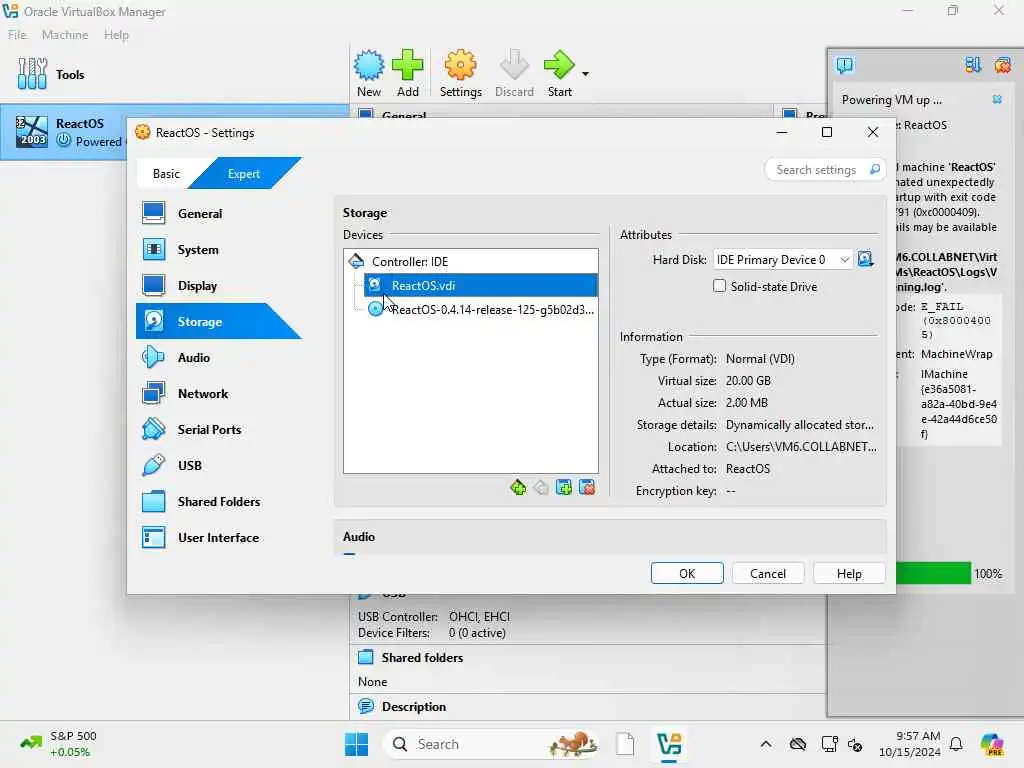Click the Add machine toolbar icon
This screenshot has height=768, width=1024.
(408, 65)
